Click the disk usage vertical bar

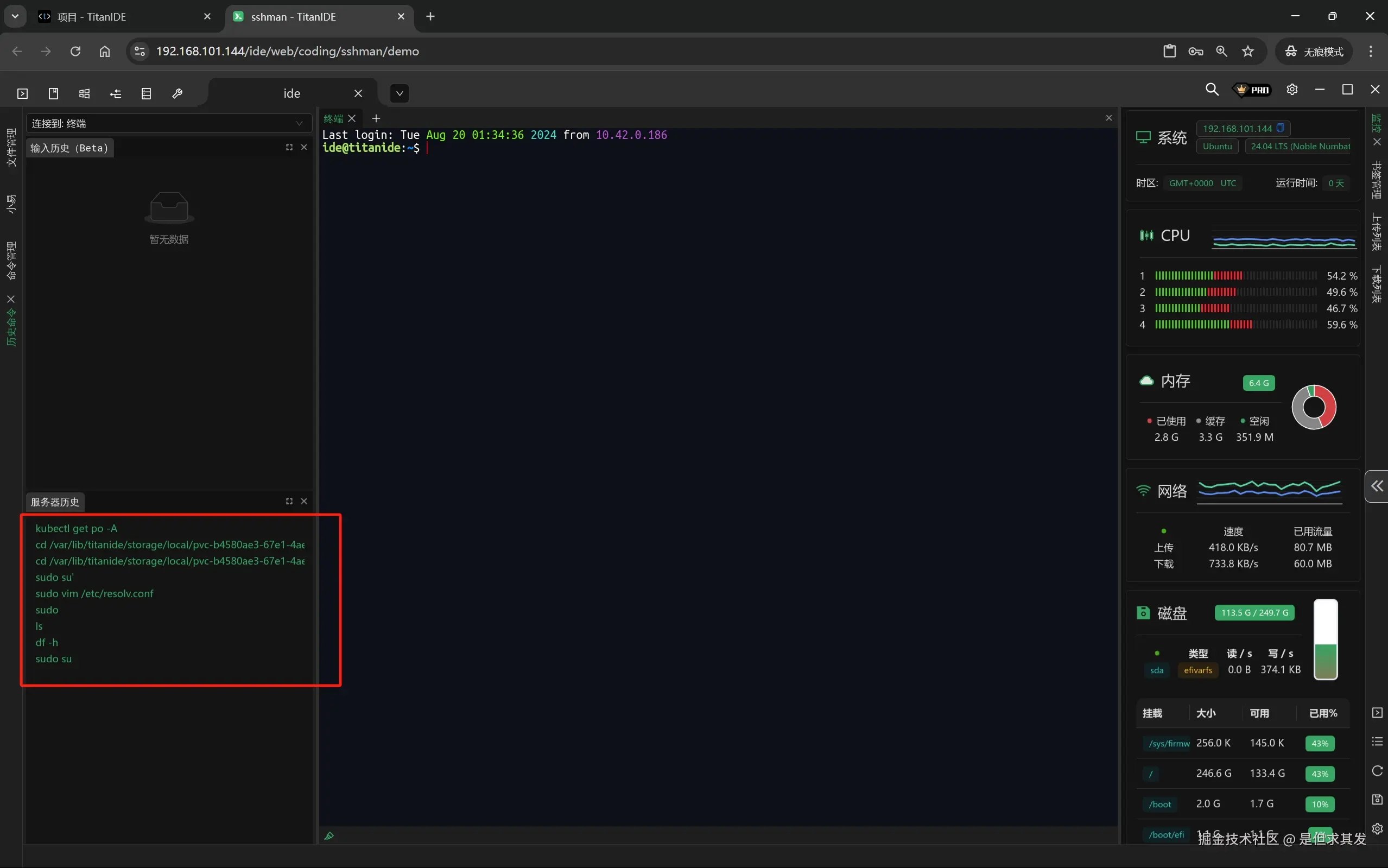[1325, 639]
